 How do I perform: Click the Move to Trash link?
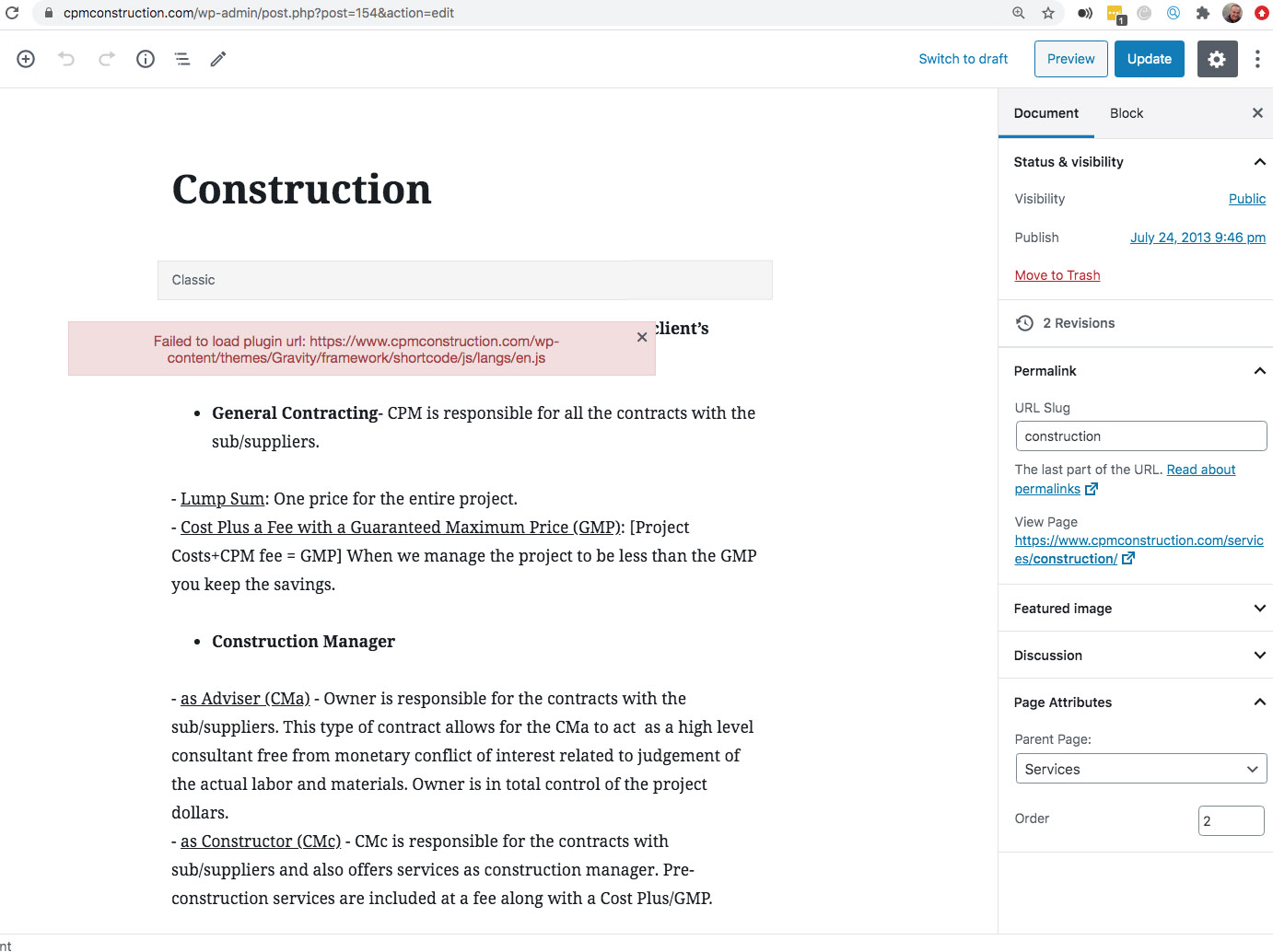click(x=1057, y=275)
